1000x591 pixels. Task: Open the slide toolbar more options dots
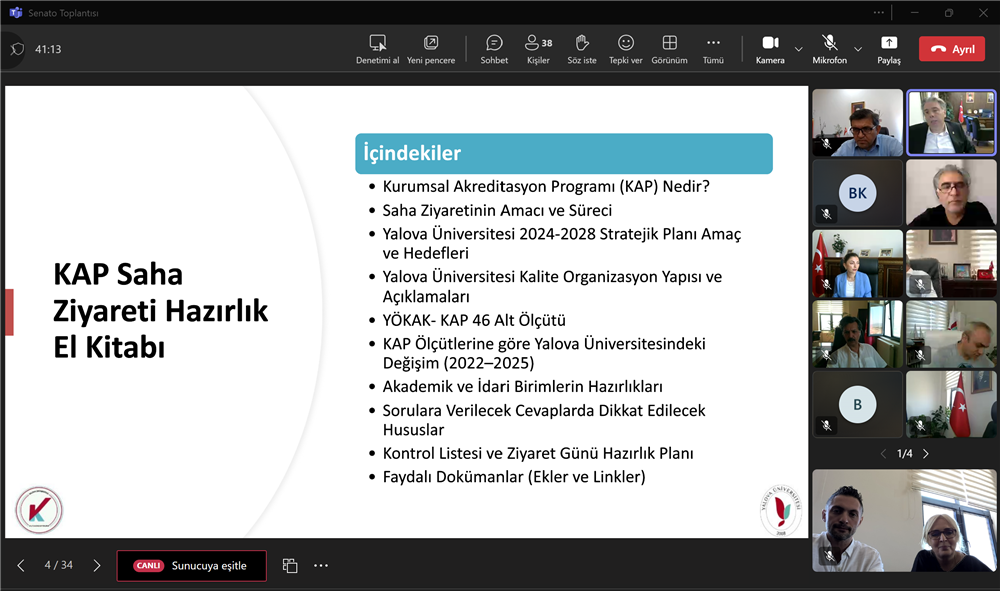pos(321,565)
